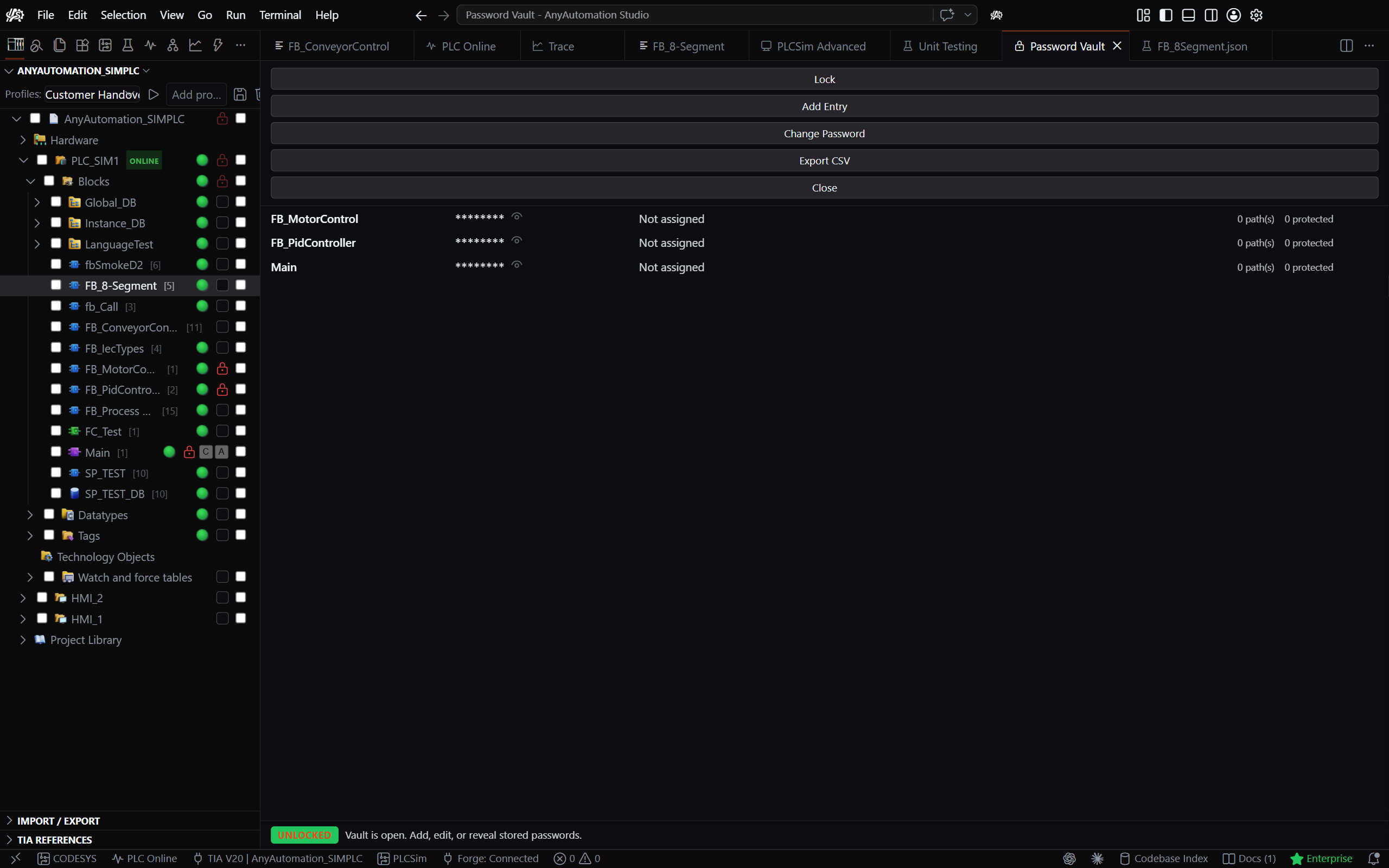Collapse the ANYAUTOMATION_SIMPLC section
1389x868 pixels.
9,71
